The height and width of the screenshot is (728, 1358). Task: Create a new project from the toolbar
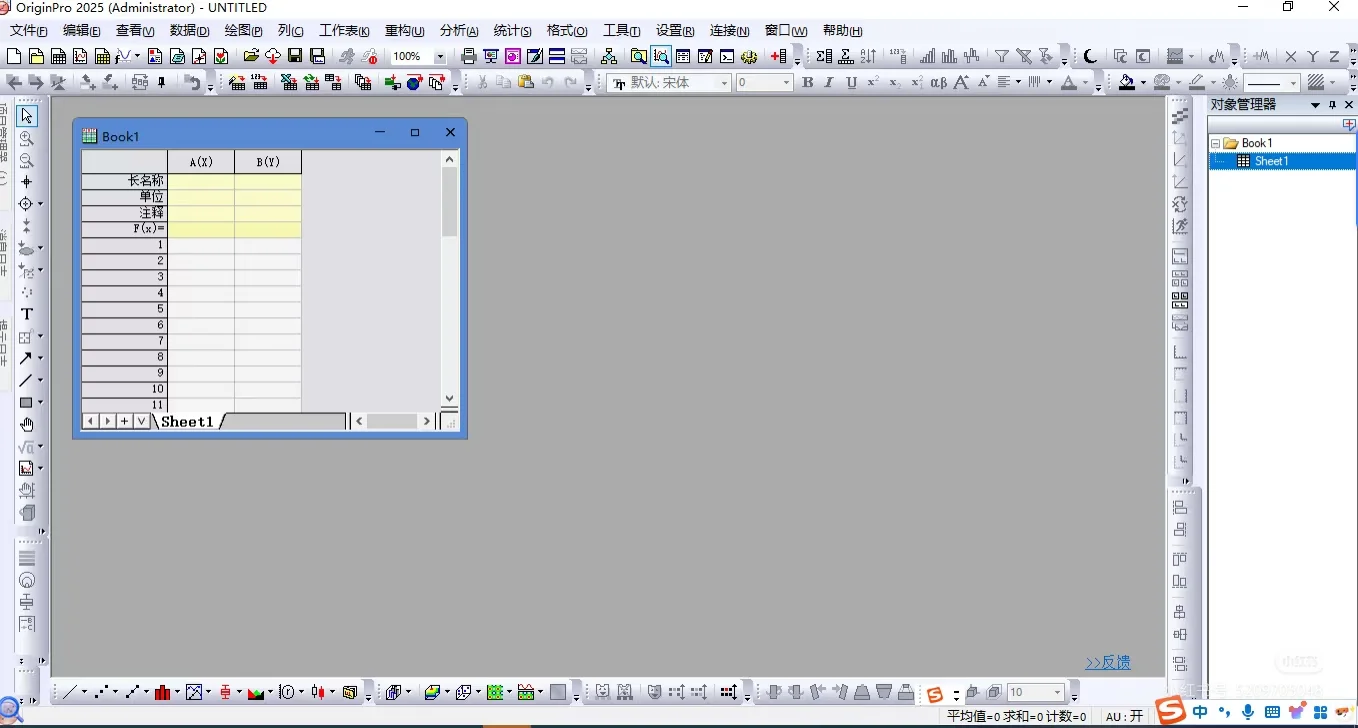tap(14, 57)
